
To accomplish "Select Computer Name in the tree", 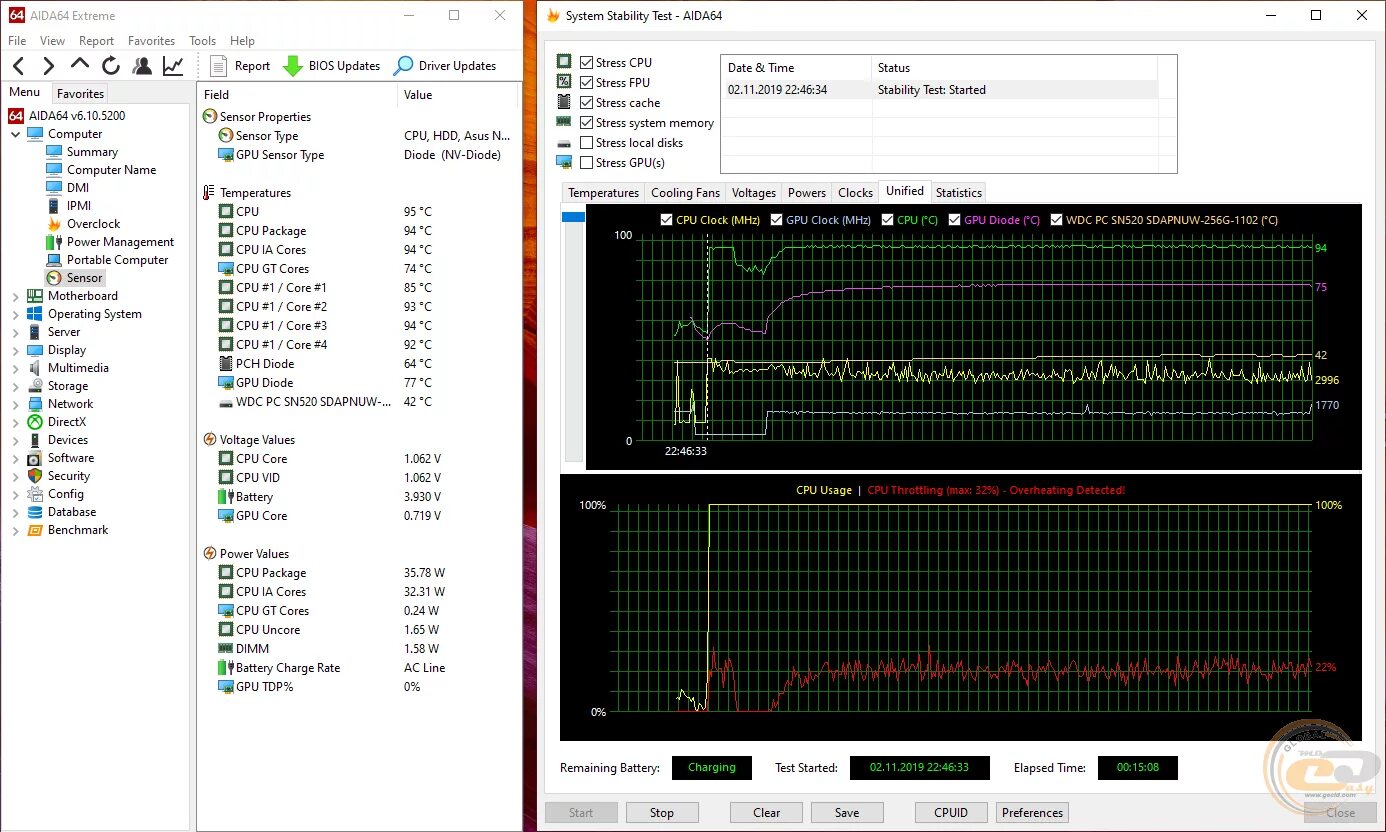I will (x=111, y=170).
